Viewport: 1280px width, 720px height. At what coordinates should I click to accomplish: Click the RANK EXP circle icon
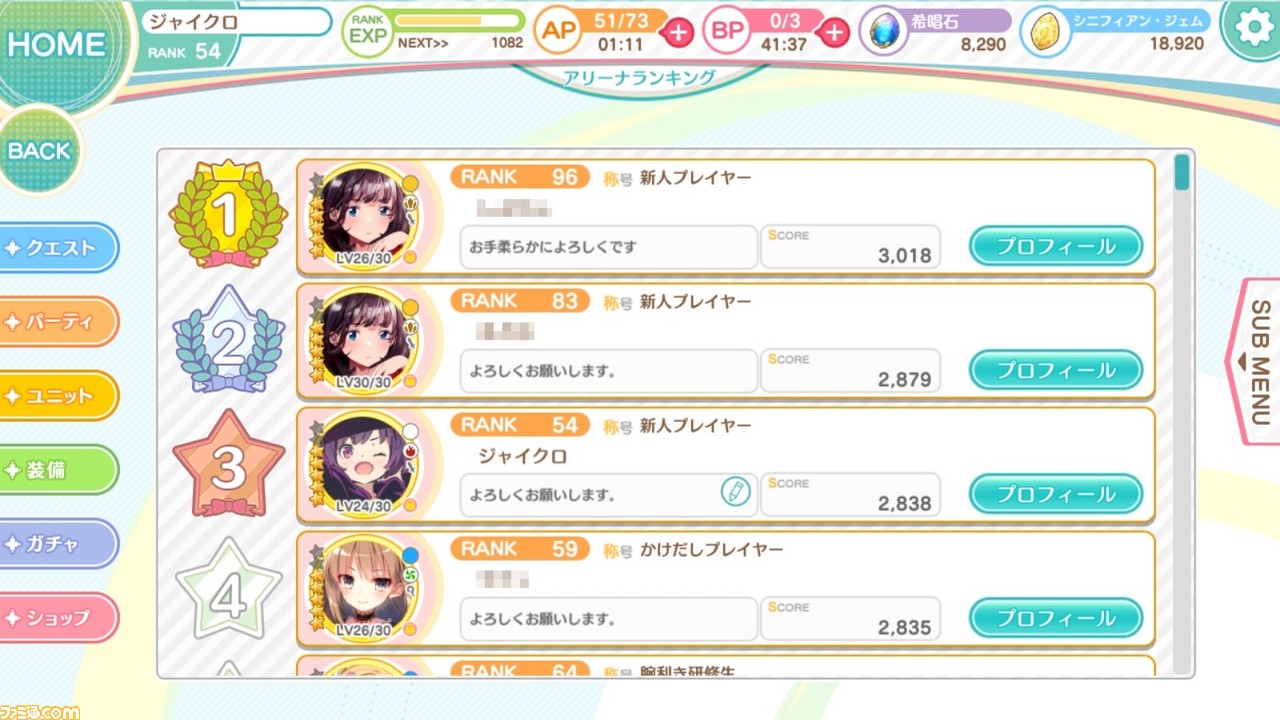(x=367, y=31)
